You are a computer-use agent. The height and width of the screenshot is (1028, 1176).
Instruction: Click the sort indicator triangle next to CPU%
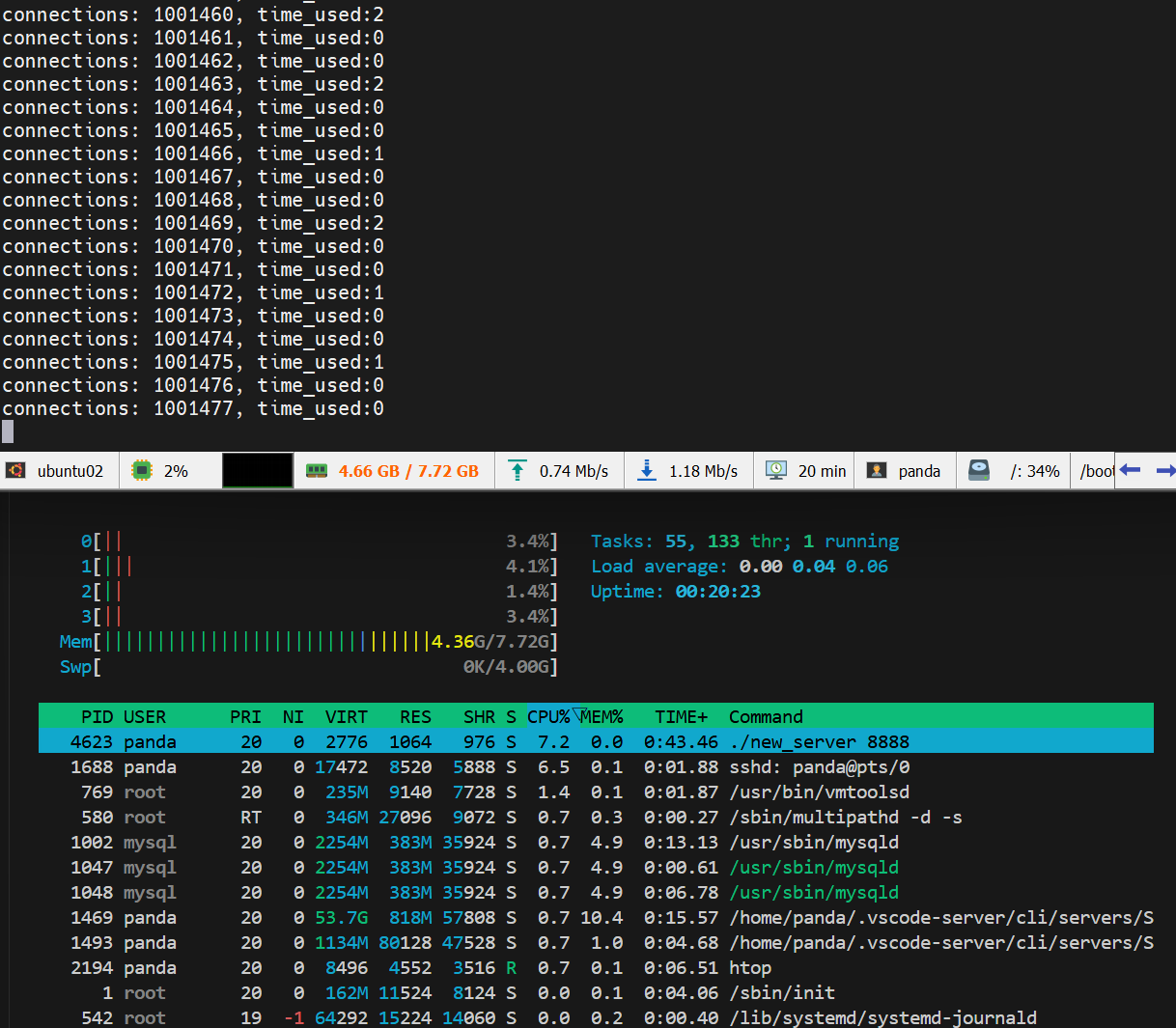tap(579, 714)
